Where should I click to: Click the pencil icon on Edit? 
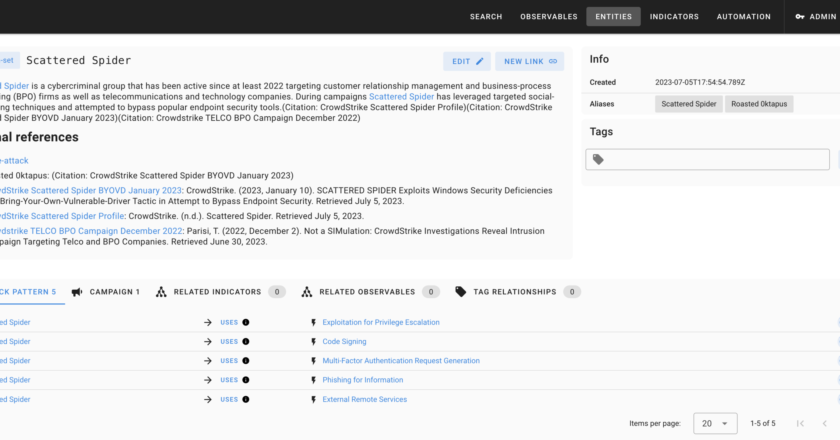(479, 61)
